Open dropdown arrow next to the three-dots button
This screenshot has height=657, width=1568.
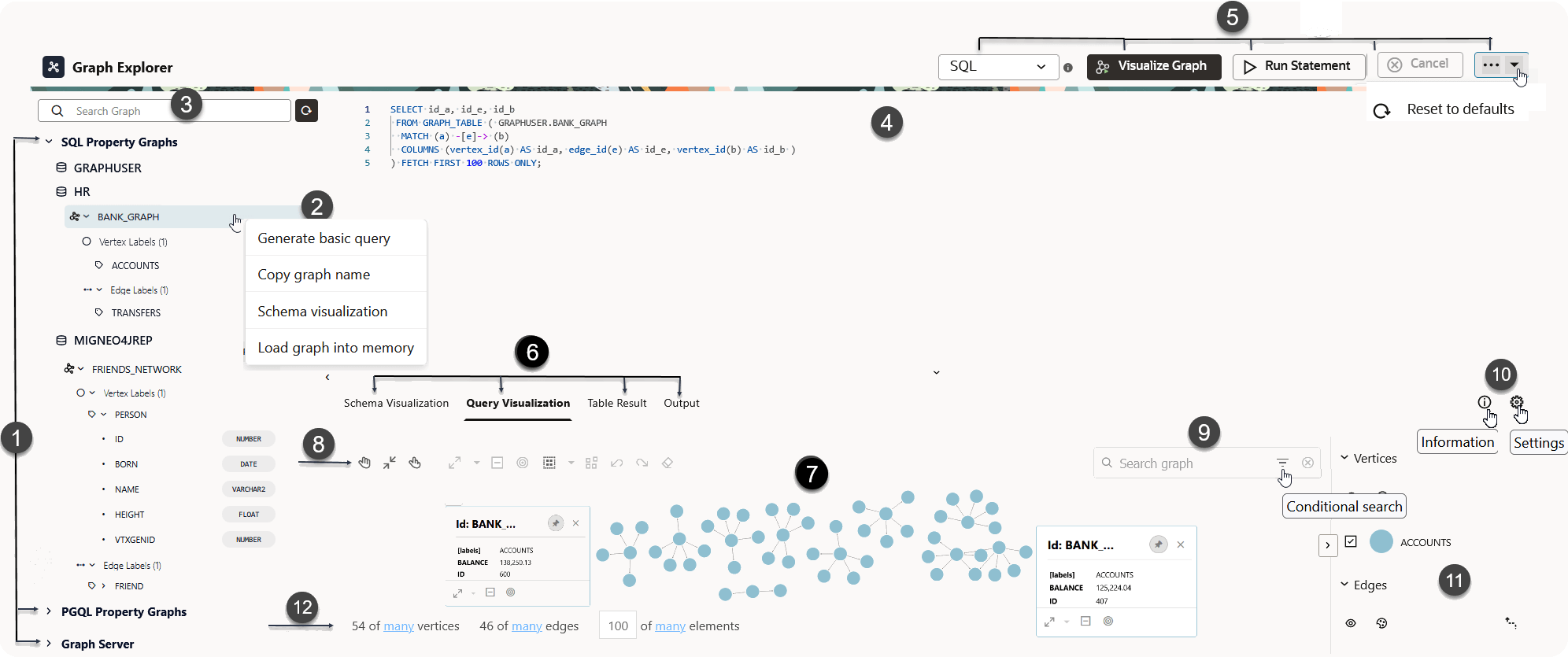click(1514, 65)
